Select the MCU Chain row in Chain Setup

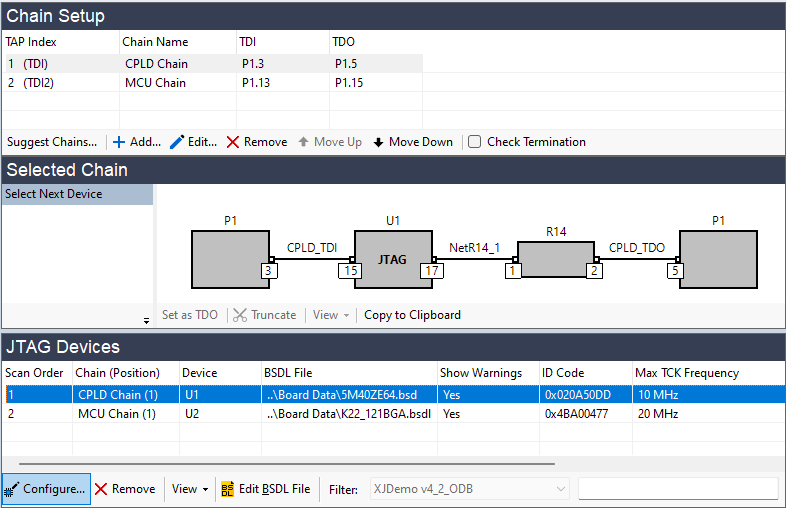pyautogui.click(x=155, y=83)
